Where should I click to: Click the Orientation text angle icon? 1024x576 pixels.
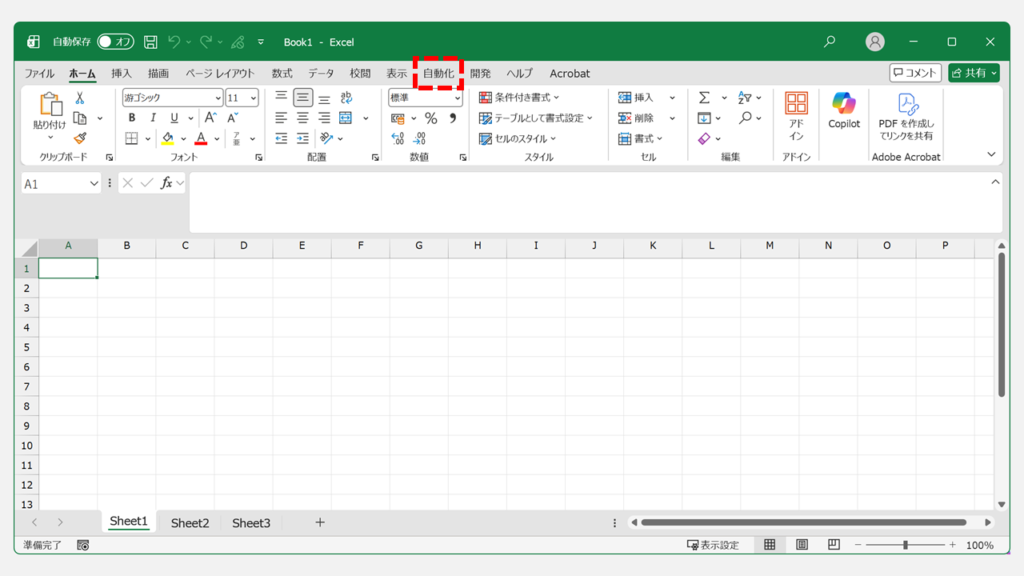[x=327, y=138]
